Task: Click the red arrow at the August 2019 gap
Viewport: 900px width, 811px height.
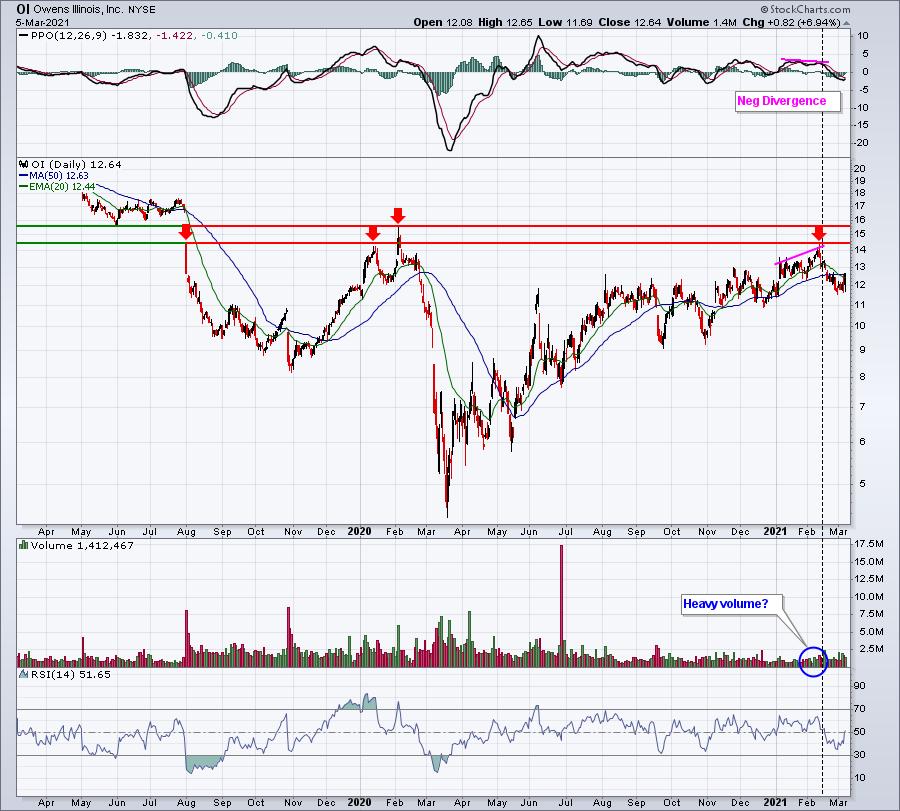Action: click(x=185, y=233)
